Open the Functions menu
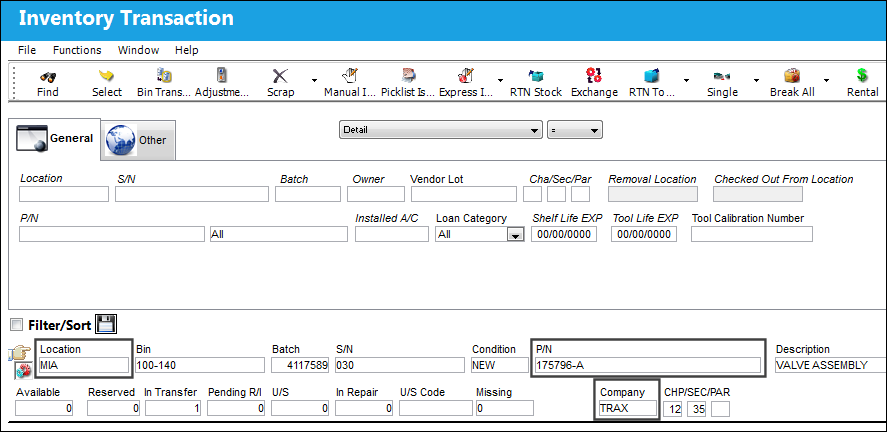887x432 pixels. coord(77,50)
